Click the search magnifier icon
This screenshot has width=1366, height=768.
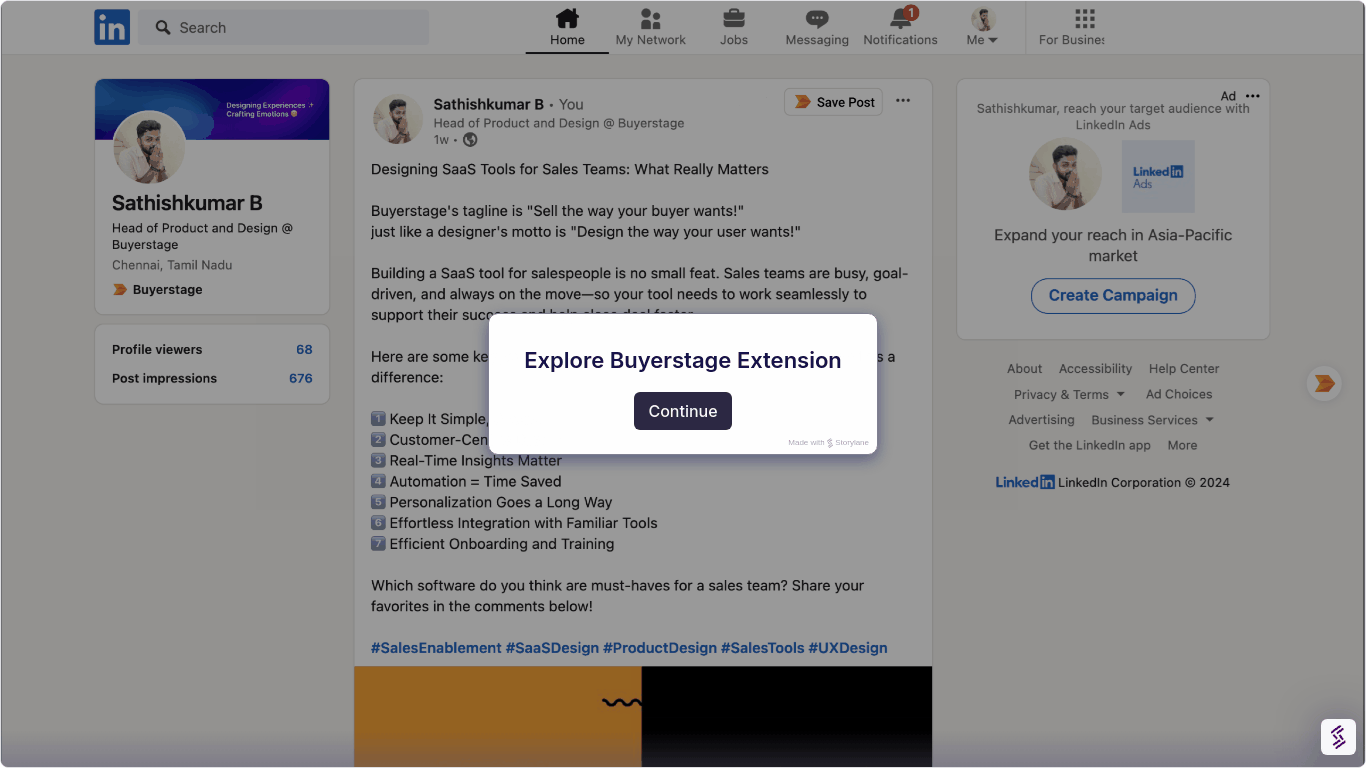click(x=163, y=28)
